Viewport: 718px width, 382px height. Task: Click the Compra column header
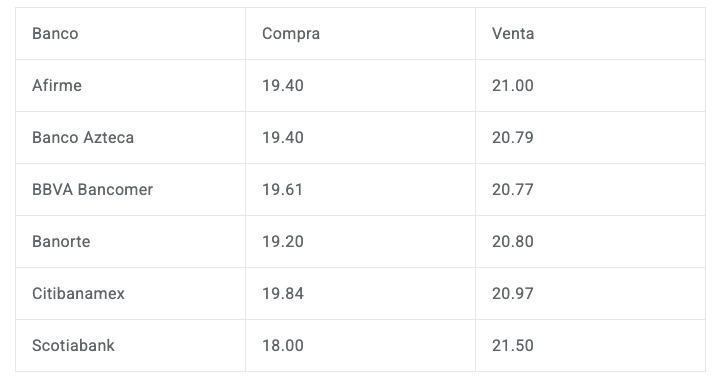click(x=360, y=33)
